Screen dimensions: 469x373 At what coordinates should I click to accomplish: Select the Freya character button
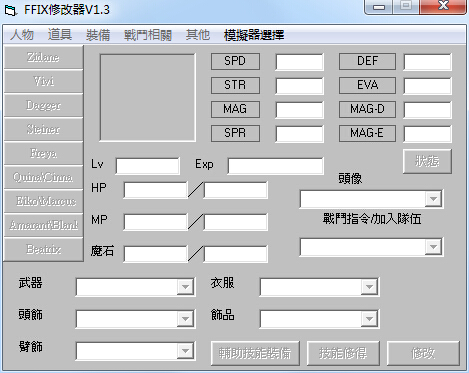point(43,153)
